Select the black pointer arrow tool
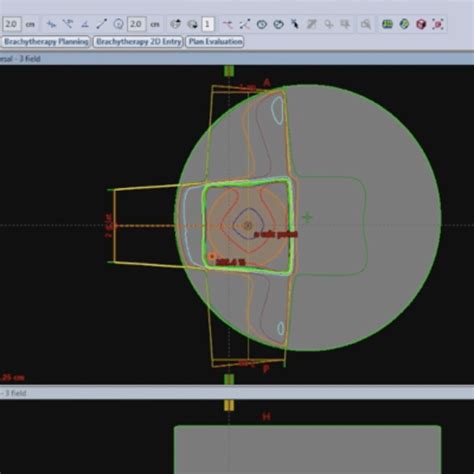 [x=295, y=24]
